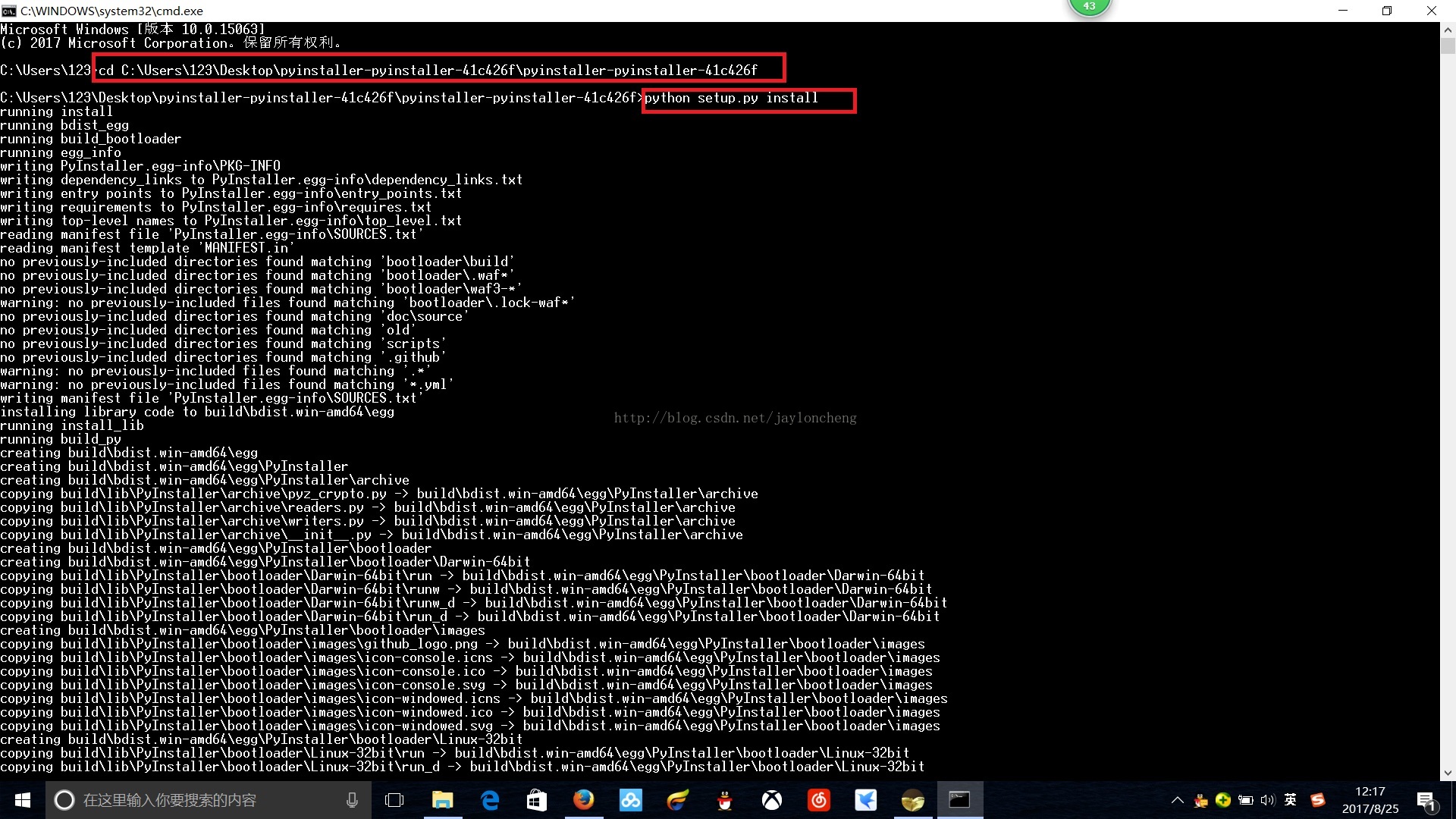Click line copying pyz_crypto.py
The width and height of the screenshot is (1456, 819).
379,494
